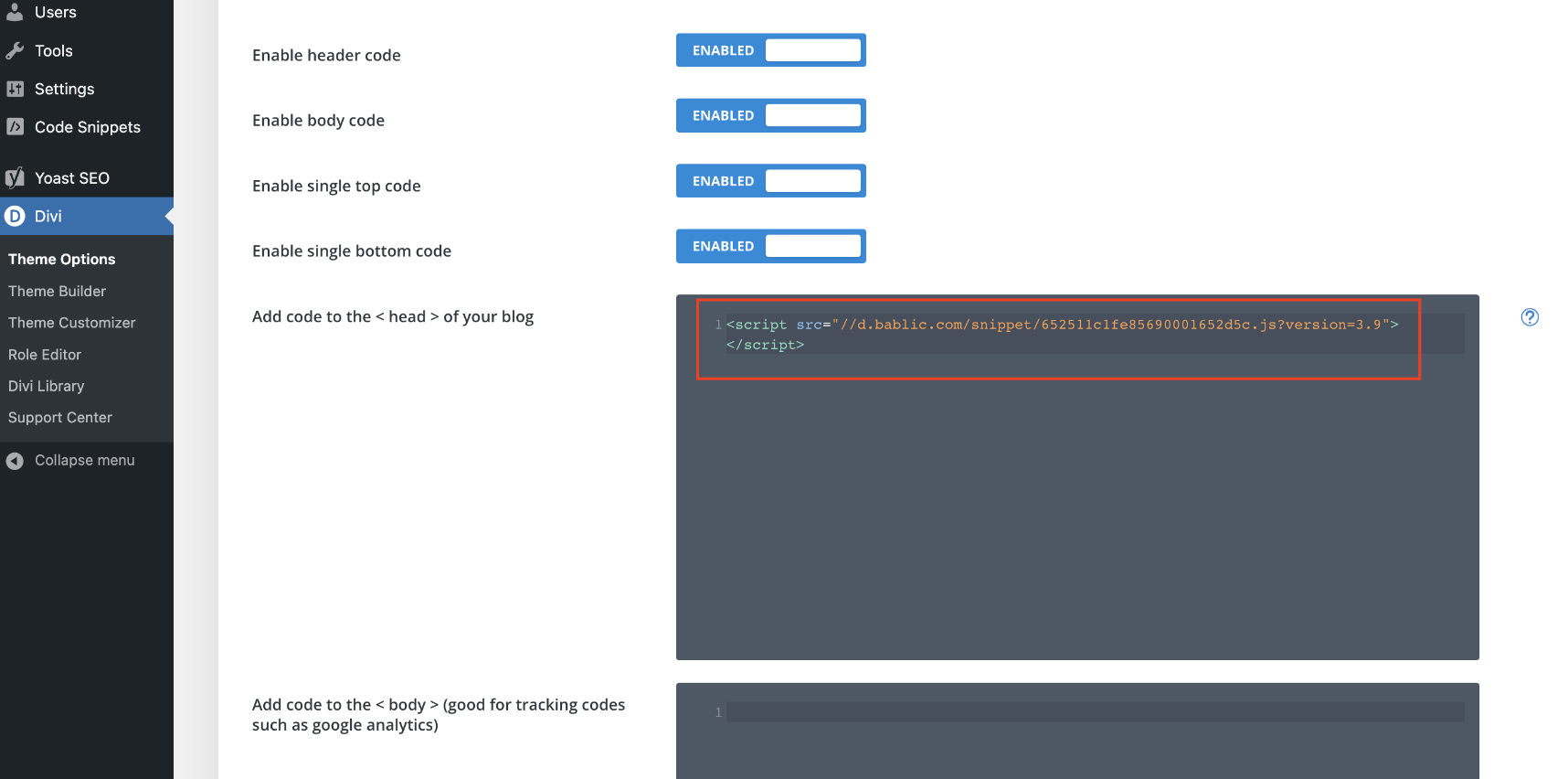
Task: Open Theme Builder submenu link
Action: click(x=57, y=291)
